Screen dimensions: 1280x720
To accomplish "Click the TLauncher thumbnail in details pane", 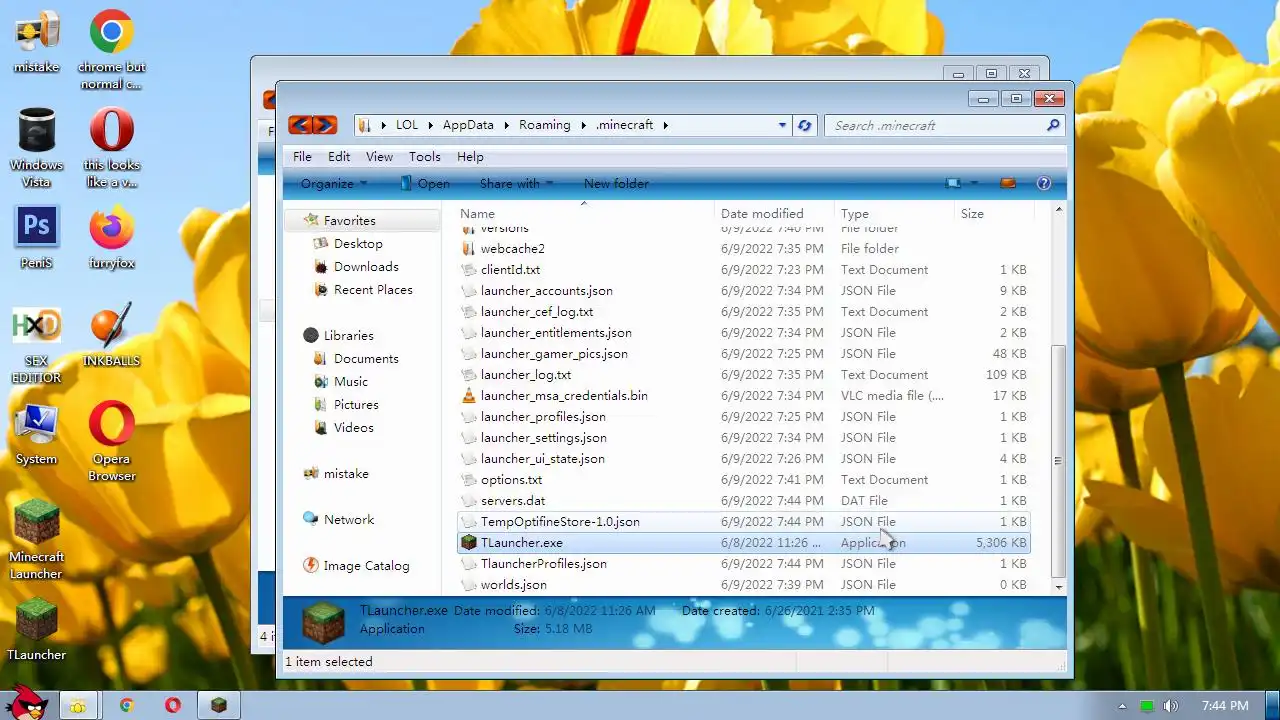I will tap(323, 621).
